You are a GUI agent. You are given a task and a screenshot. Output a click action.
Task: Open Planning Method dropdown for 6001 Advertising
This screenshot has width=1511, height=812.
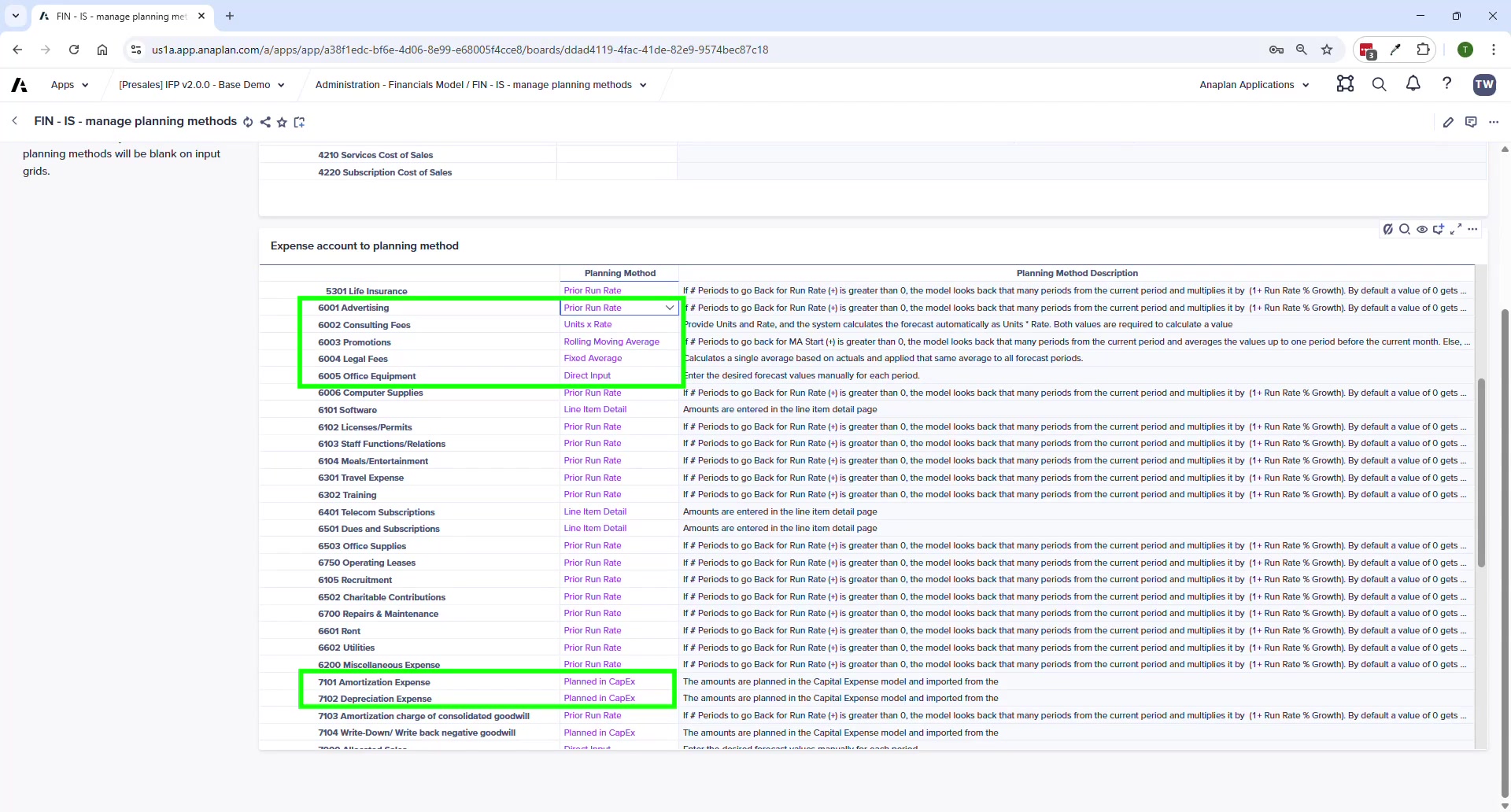coord(670,308)
